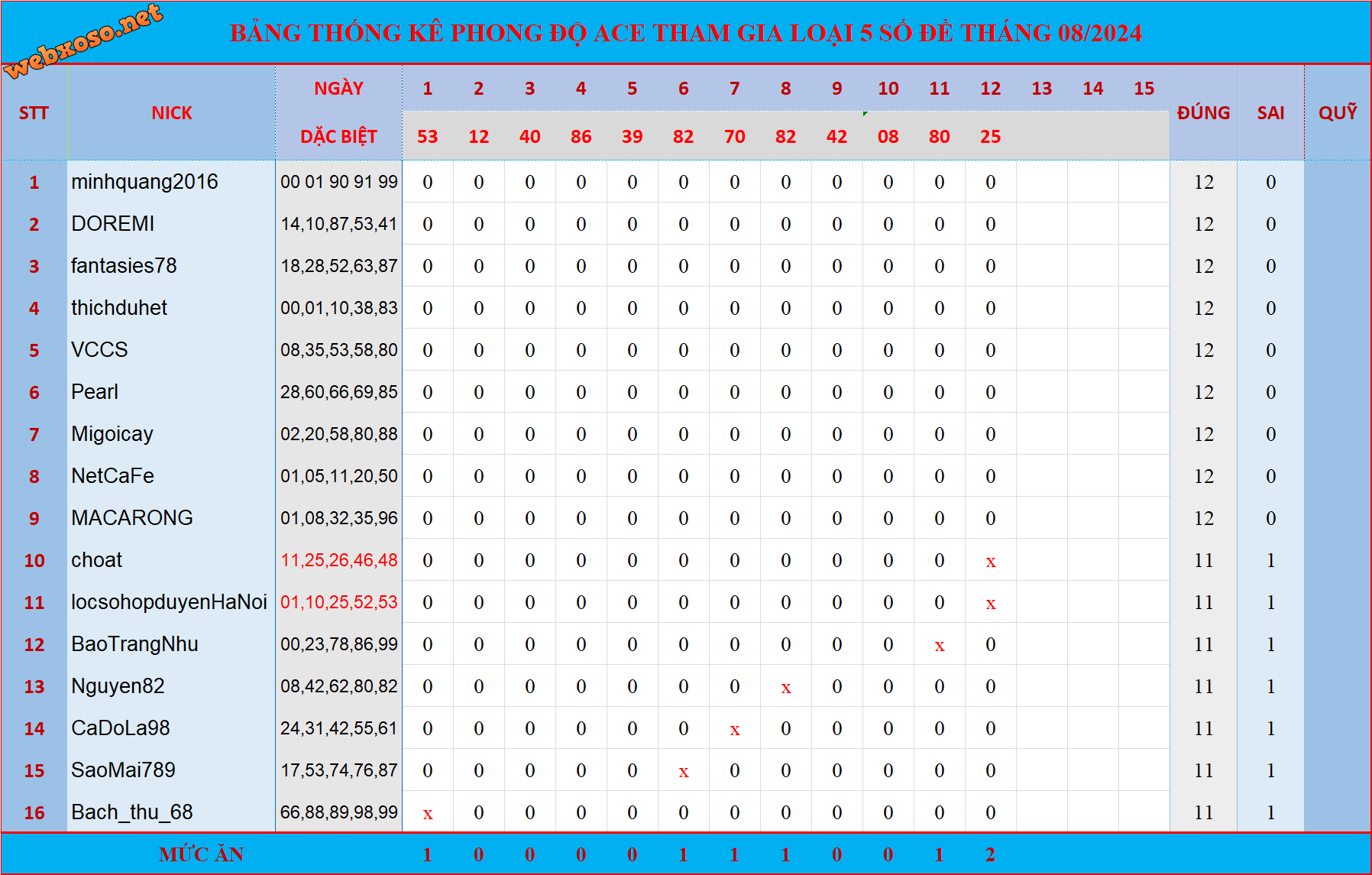Click numbers 18,28,52,63,87
The image size is (1372, 875).
point(339,266)
